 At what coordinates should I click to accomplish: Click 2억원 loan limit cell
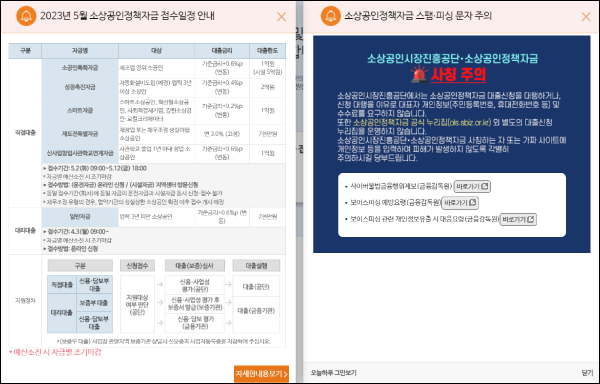tap(267, 87)
